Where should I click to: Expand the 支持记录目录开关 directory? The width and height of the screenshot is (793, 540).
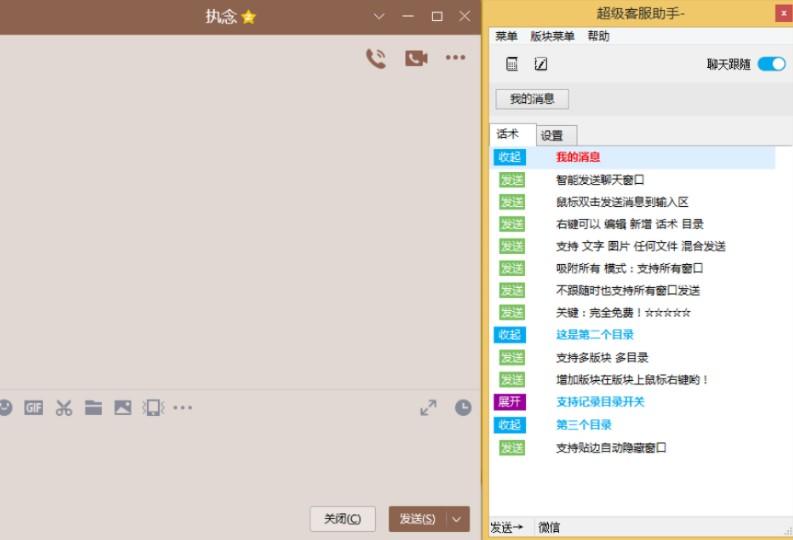[509, 402]
